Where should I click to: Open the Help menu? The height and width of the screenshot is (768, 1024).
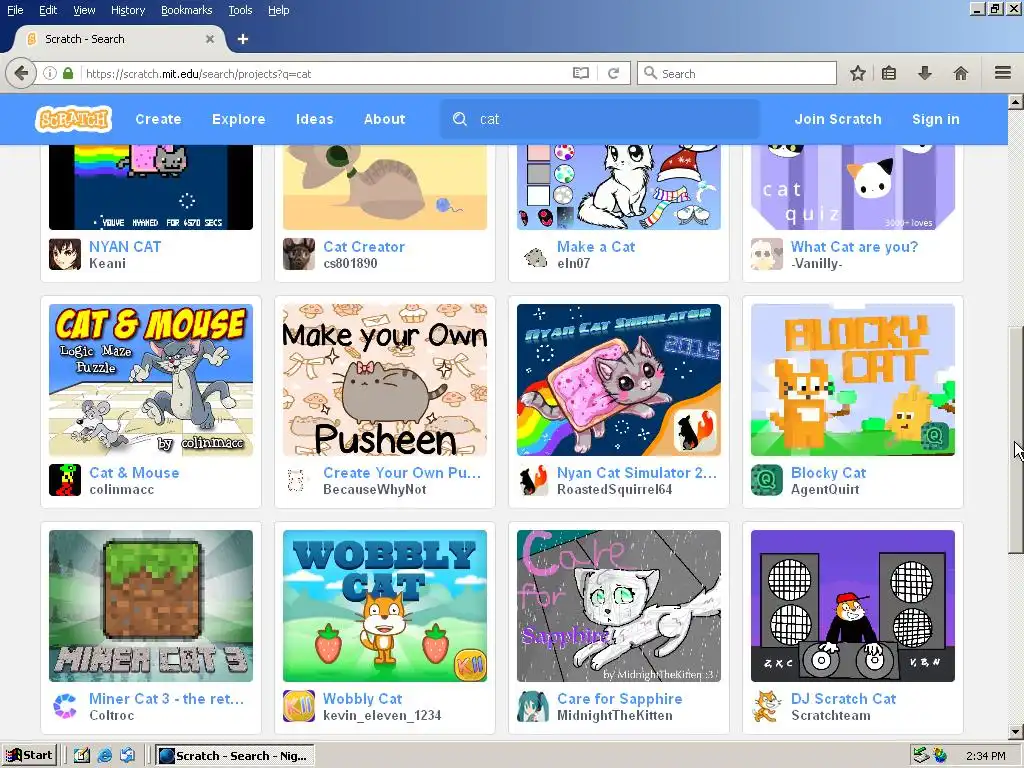[x=278, y=10]
